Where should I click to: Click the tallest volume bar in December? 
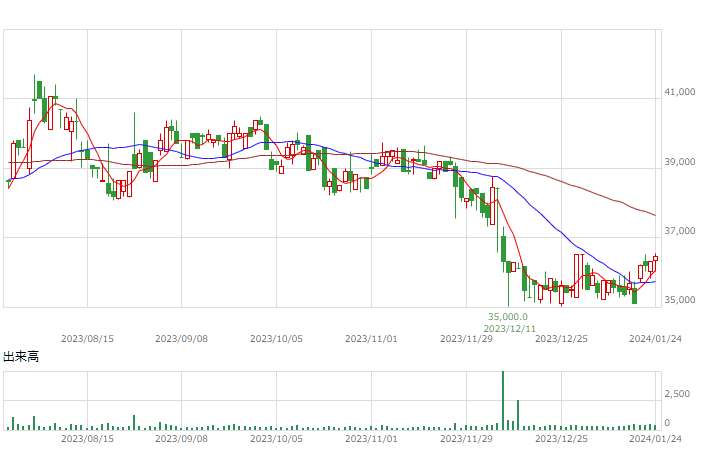coord(503,401)
